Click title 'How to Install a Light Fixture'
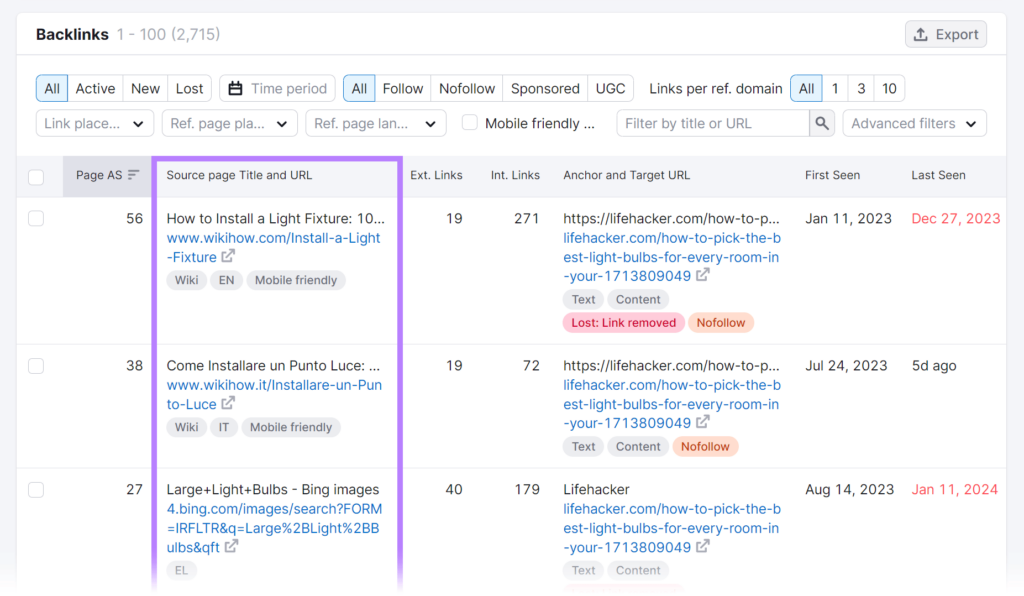This screenshot has width=1024, height=596. pyautogui.click(x=276, y=219)
